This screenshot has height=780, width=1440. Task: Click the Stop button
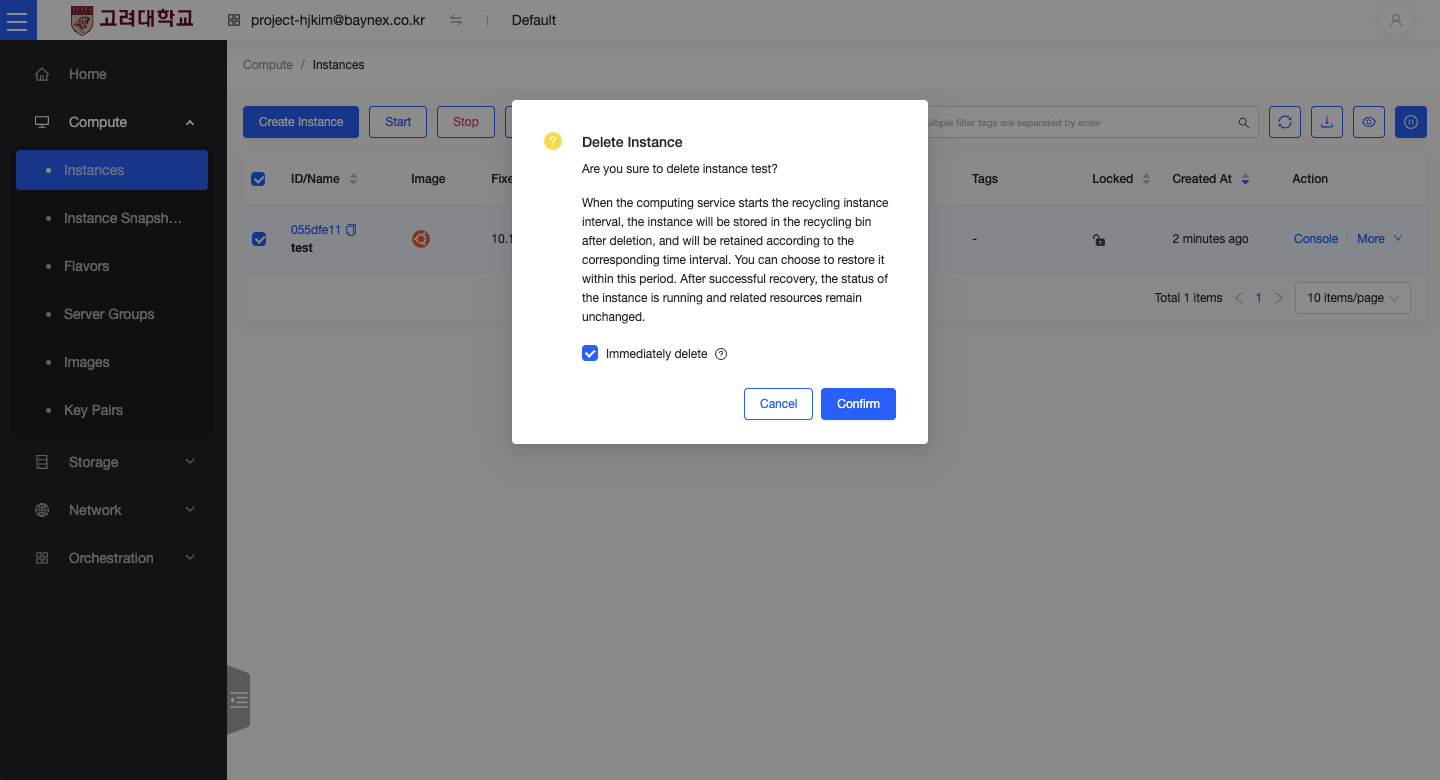pos(466,122)
